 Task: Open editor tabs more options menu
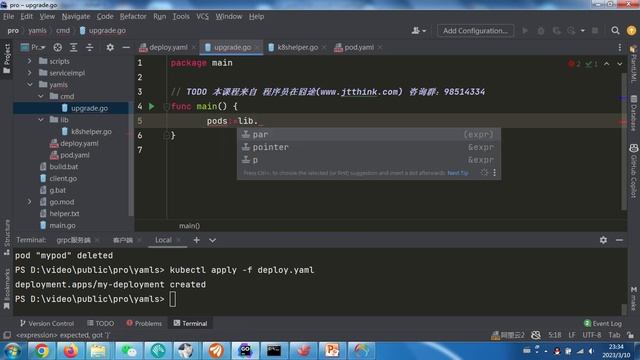(x=620, y=47)
